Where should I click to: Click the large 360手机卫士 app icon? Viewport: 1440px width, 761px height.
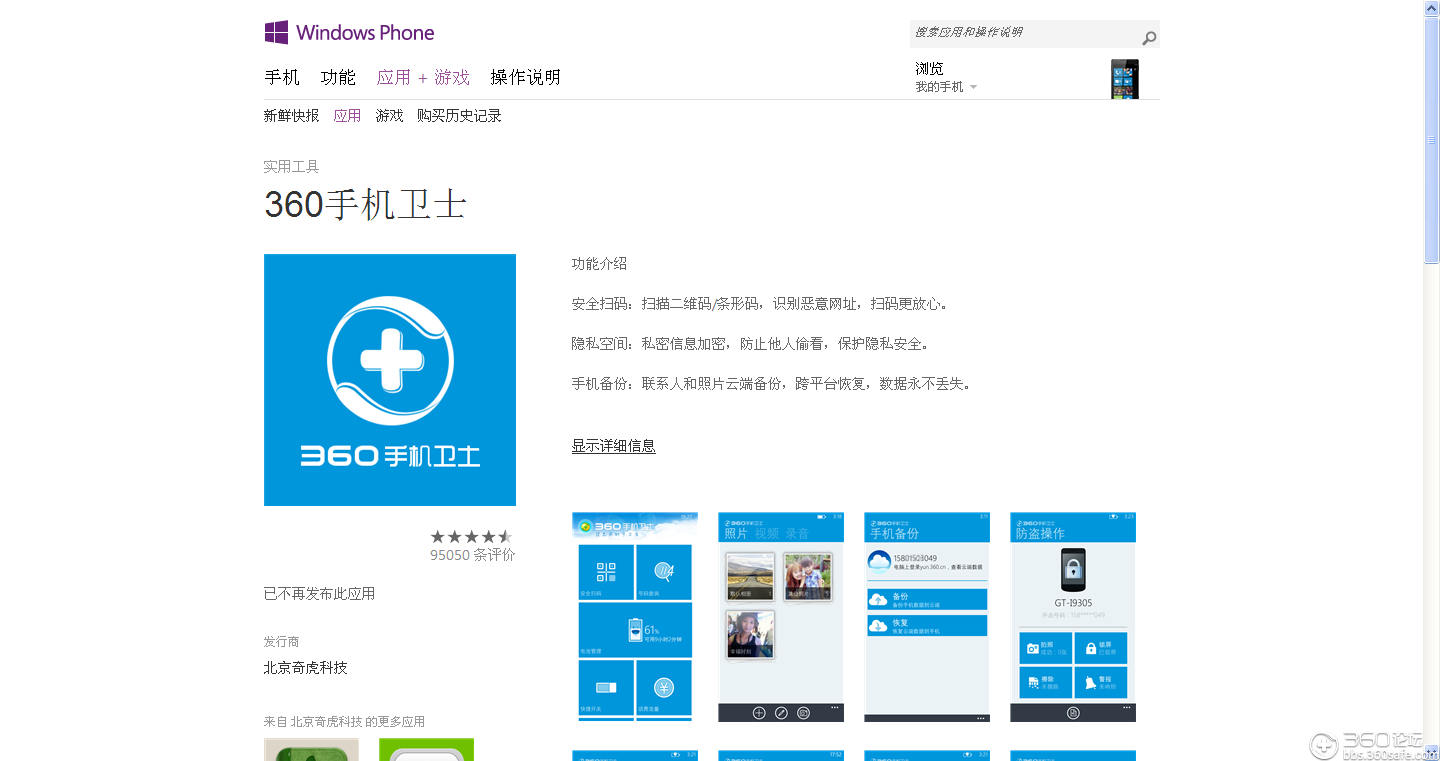390,380
